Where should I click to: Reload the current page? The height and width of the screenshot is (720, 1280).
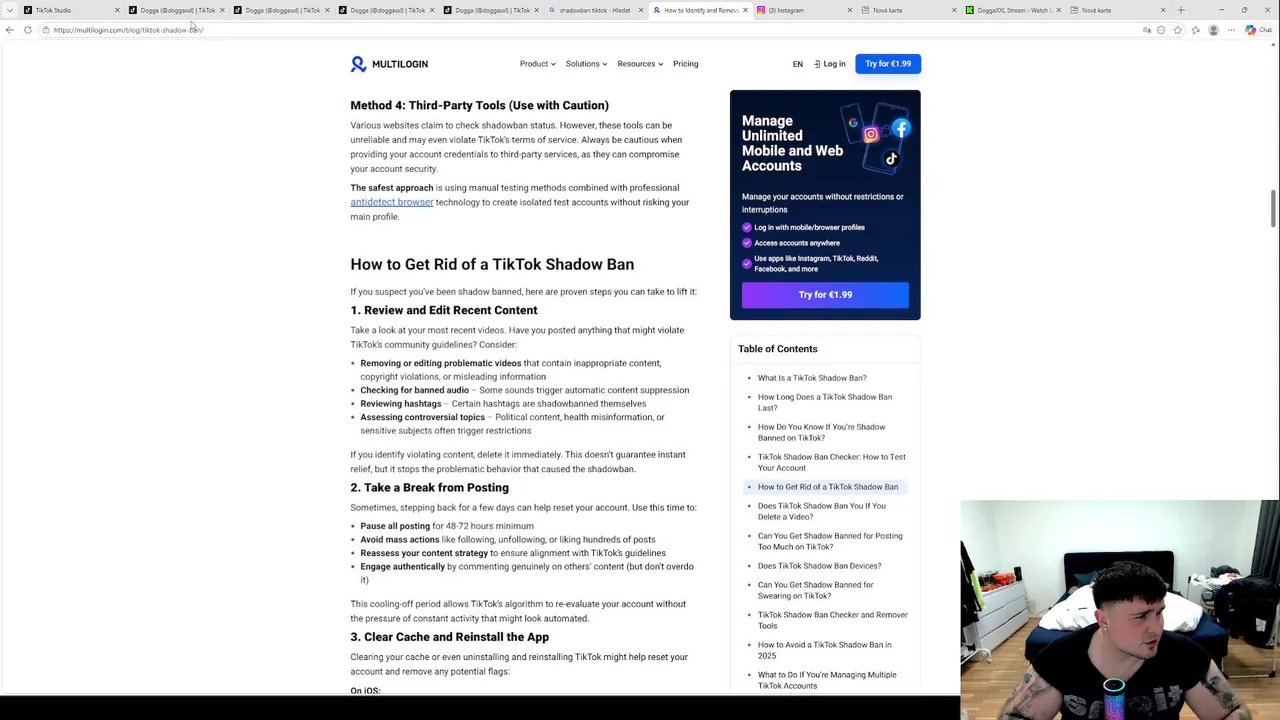tap(28, 30)
